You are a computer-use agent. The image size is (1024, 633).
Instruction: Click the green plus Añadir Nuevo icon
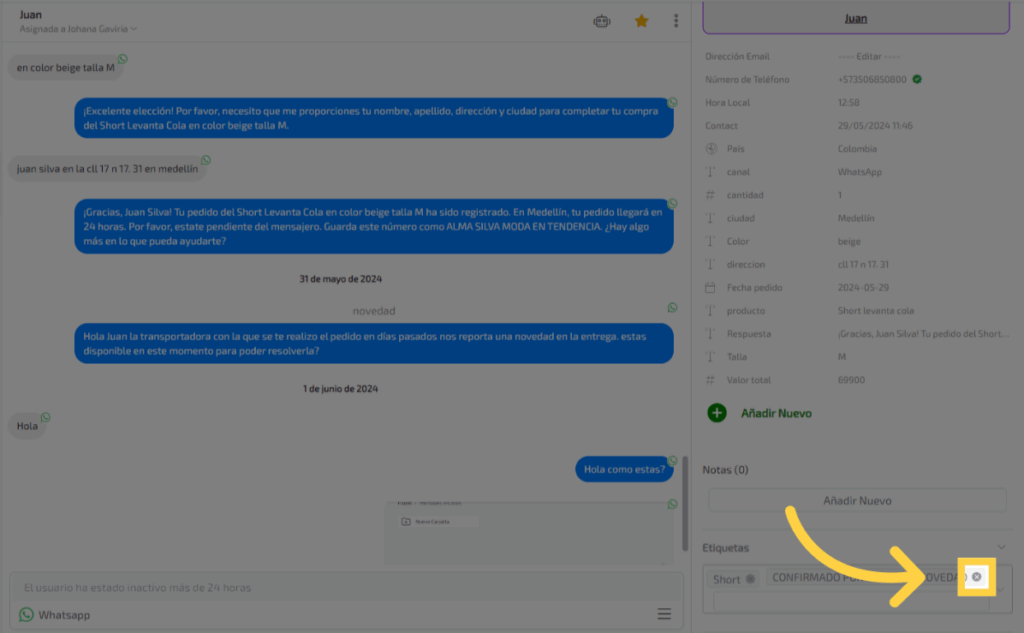tap(717, 412)
